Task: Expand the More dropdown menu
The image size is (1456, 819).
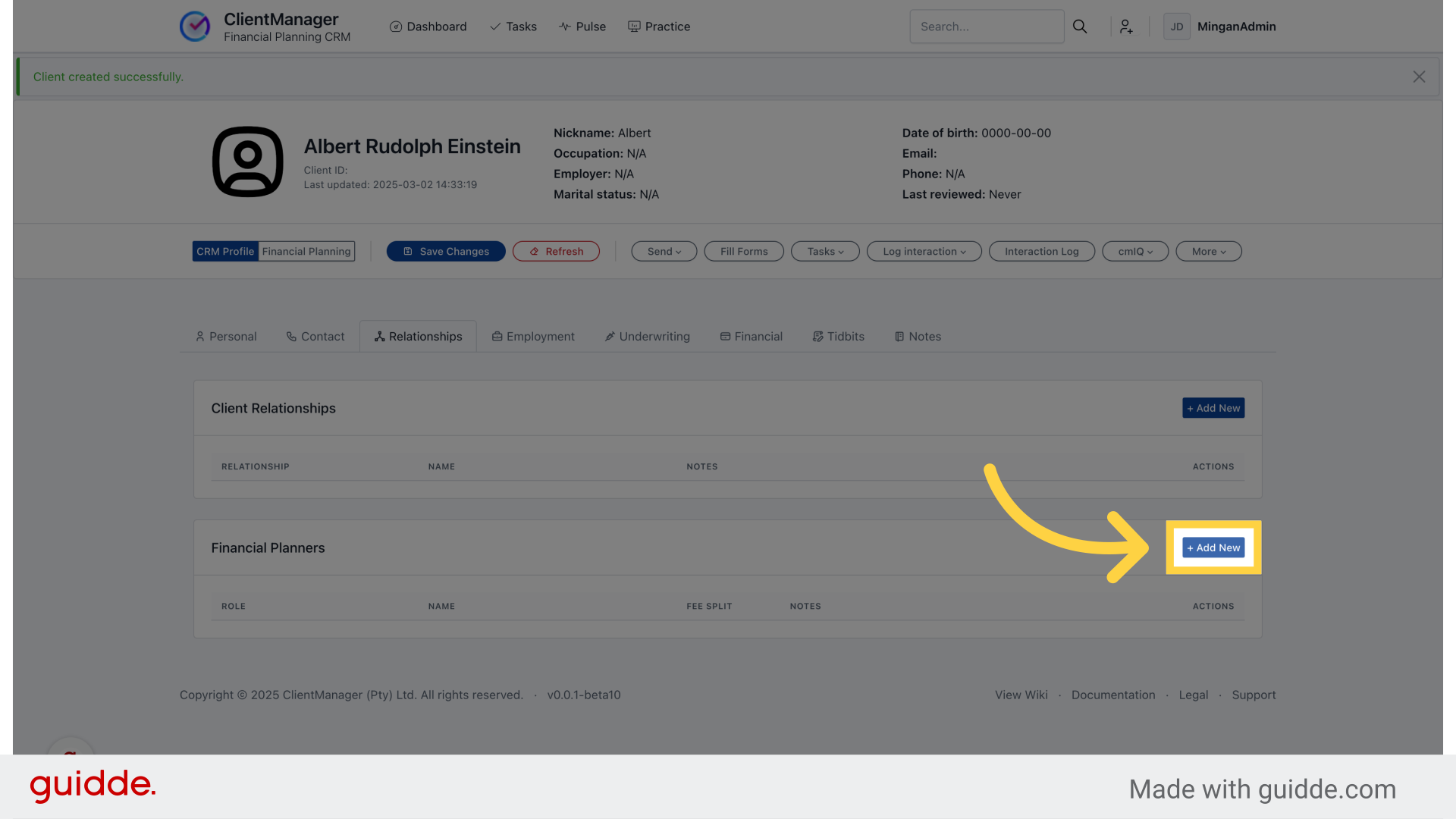Action: (x=1208, y=252)
